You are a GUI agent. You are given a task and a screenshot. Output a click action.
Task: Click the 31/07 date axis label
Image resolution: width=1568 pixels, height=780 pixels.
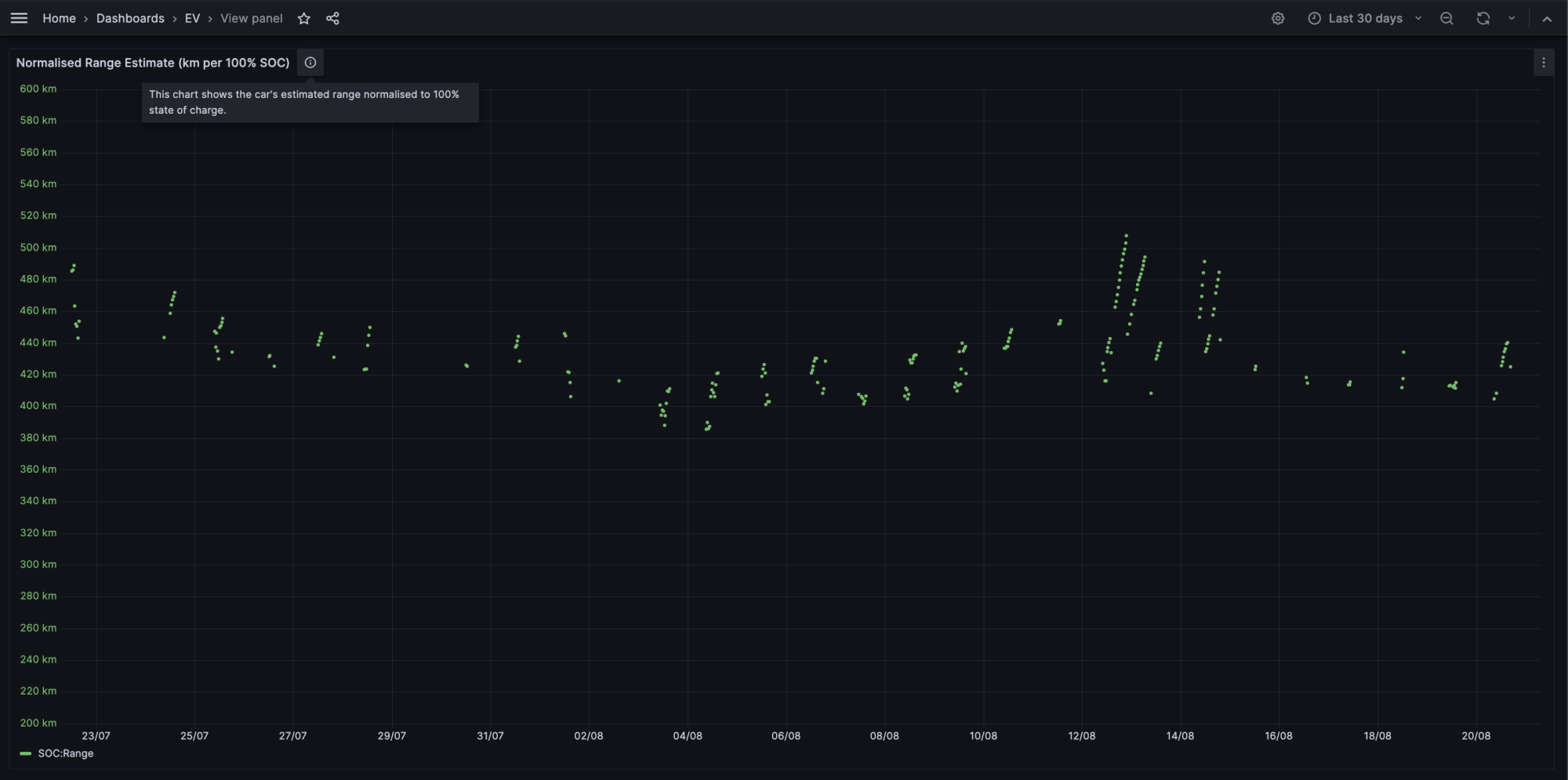click(x=491, y=735)
